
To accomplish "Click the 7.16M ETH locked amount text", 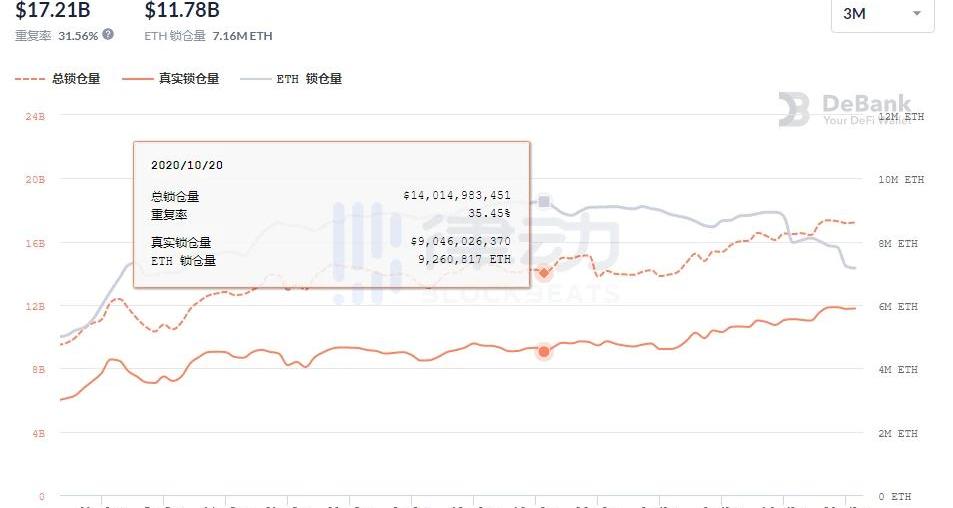I will (242, 36).
